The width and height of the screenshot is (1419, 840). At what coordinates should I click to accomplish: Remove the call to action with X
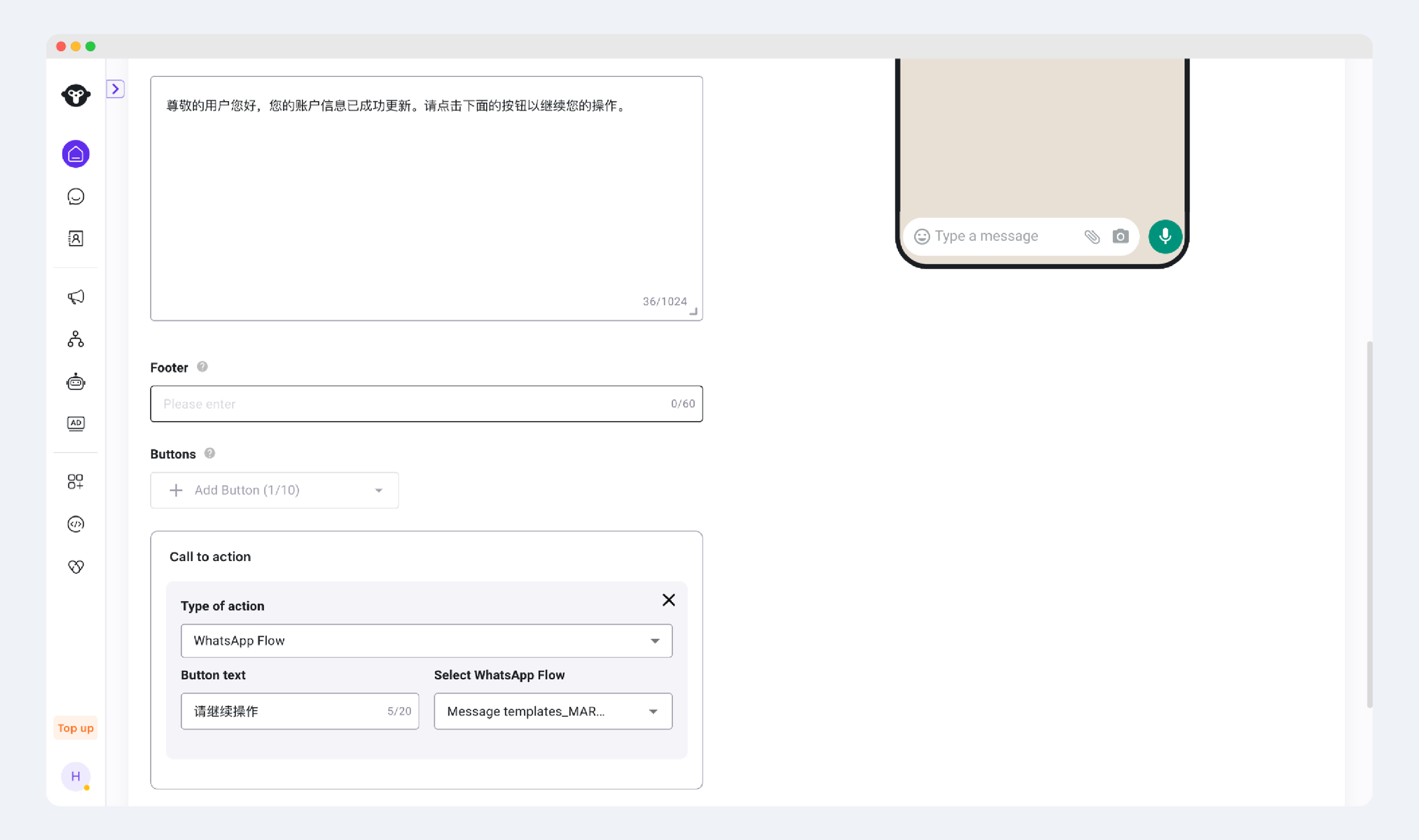(668, 600)
